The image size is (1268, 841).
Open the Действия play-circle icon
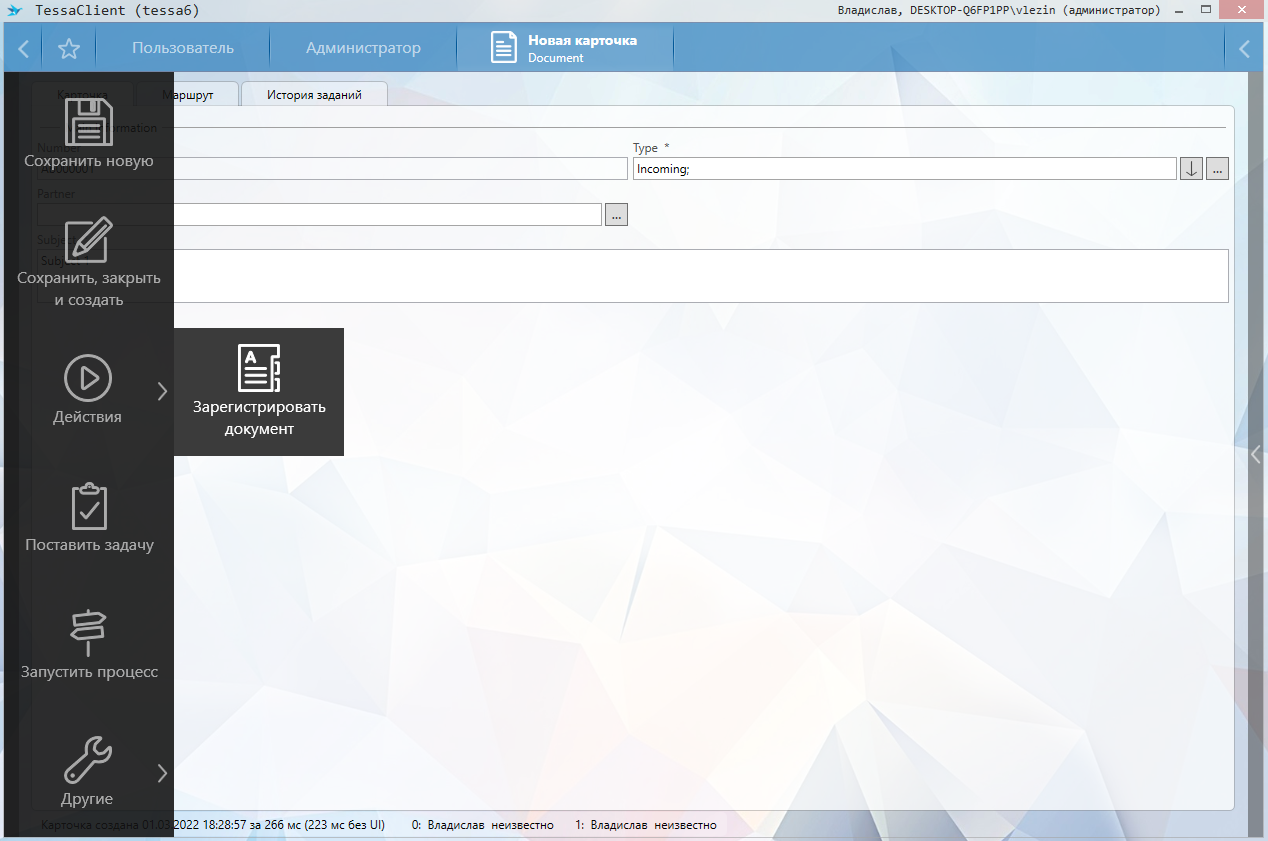(88, 378)
